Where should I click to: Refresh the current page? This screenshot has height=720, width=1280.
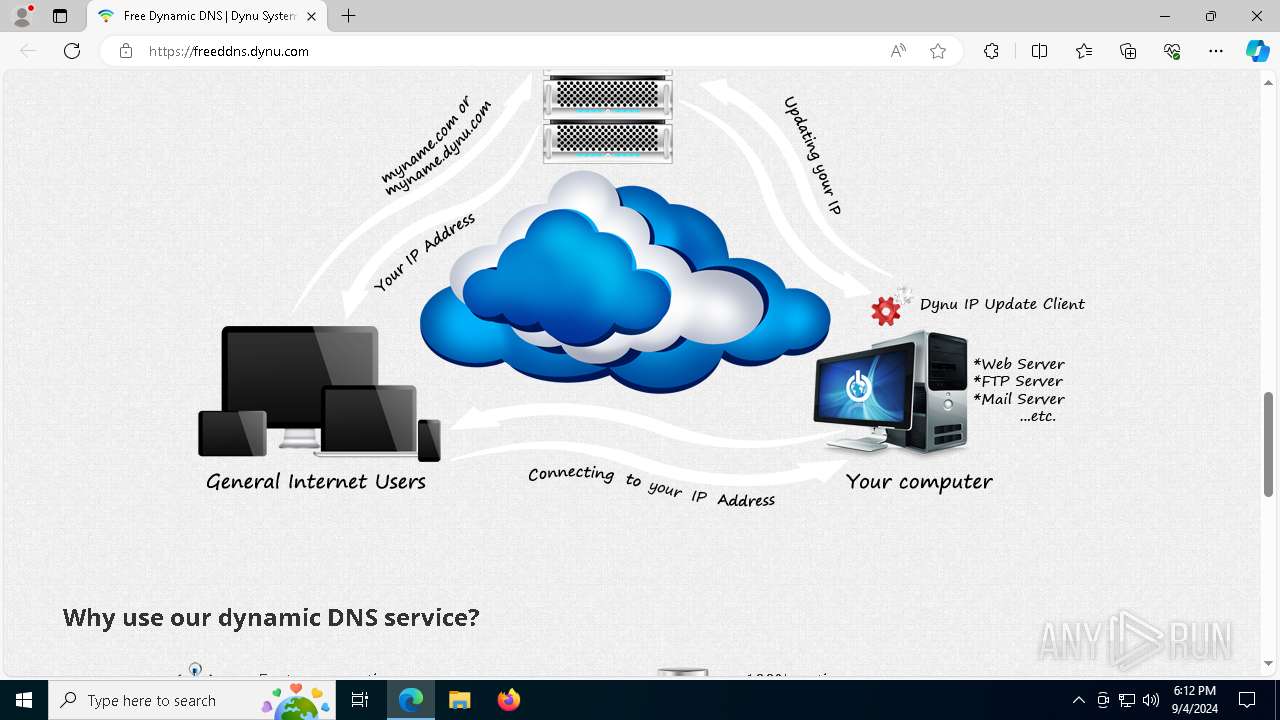click(72, 51)
